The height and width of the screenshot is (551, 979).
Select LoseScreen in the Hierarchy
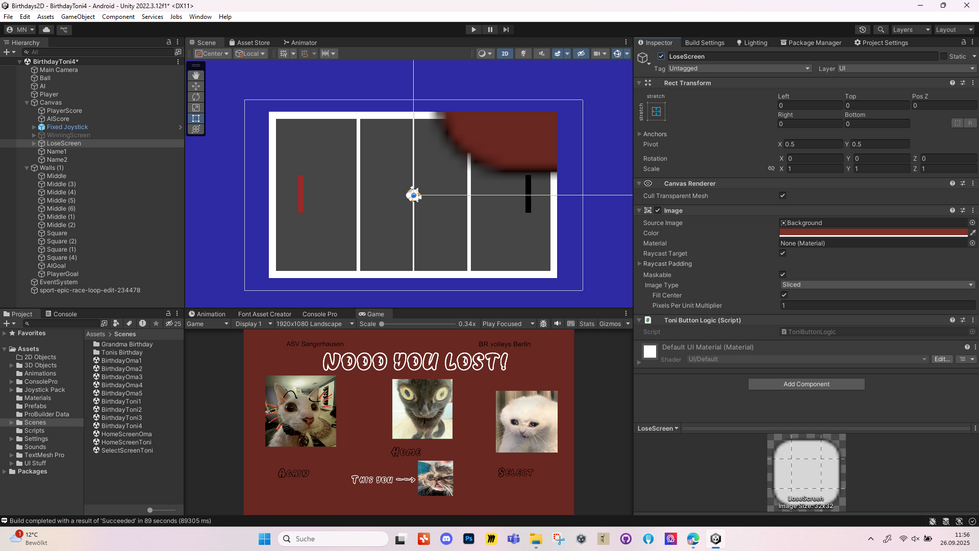coord(64,144)
